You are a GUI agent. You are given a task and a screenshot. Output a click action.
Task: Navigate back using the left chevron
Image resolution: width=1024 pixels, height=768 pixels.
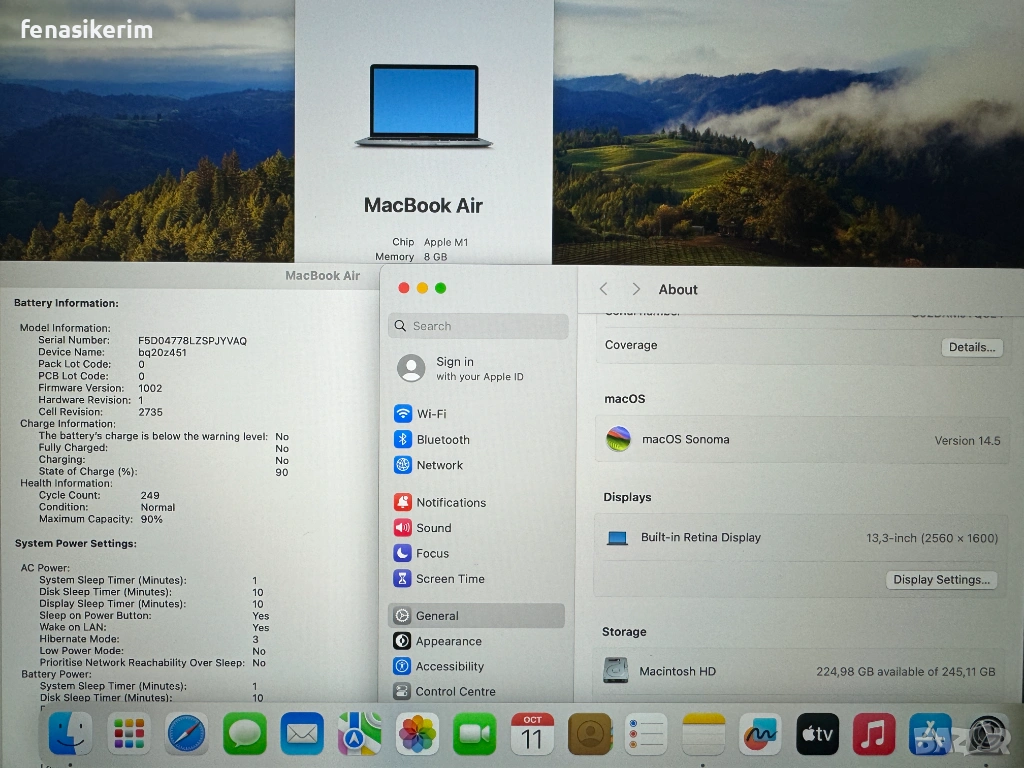point(604,290)
